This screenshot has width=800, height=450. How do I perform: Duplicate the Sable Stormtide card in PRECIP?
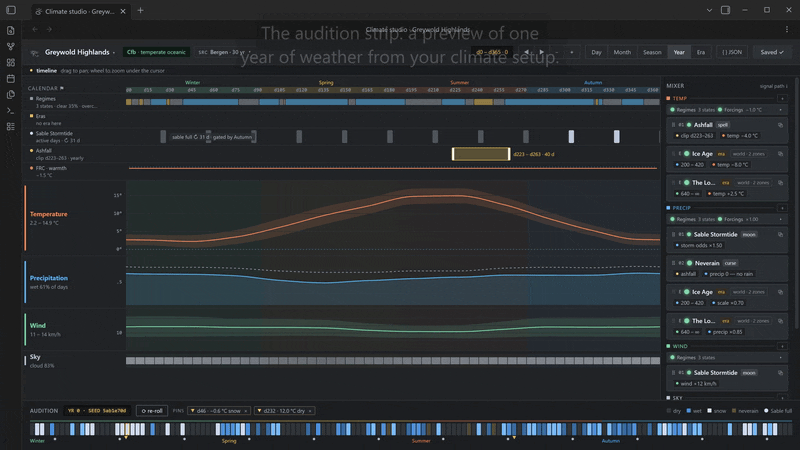tap(780, 235)
